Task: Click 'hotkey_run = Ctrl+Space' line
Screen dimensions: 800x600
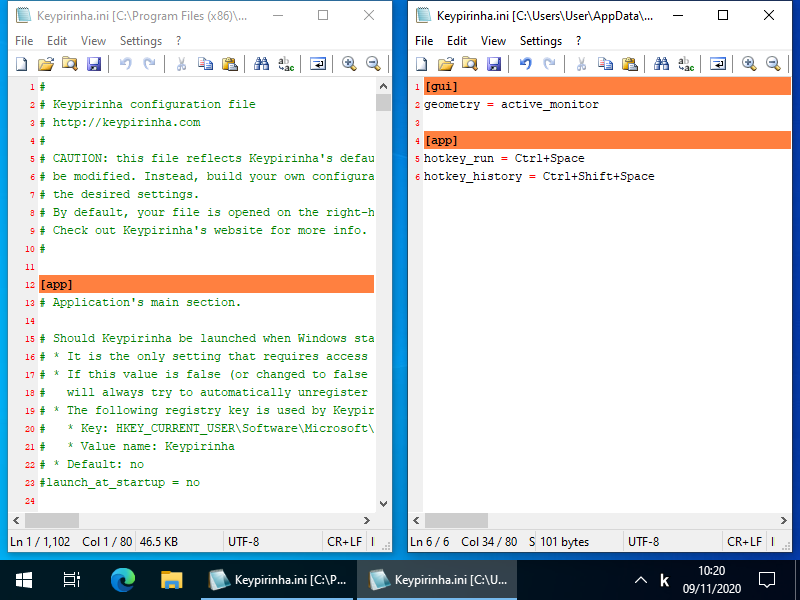Action: point(504,158)
